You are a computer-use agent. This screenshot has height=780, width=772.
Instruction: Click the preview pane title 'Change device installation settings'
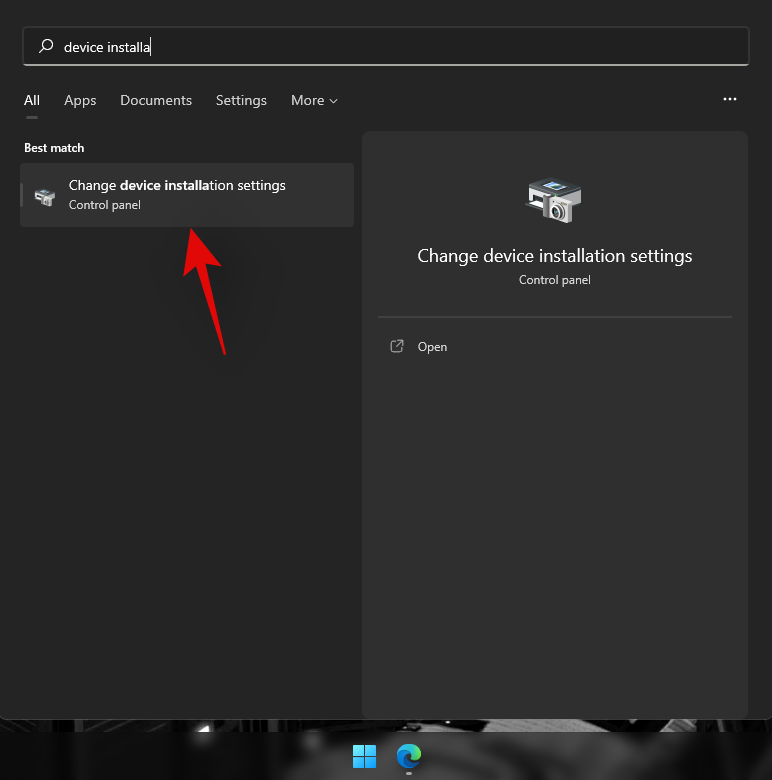[x=554, y=256]
